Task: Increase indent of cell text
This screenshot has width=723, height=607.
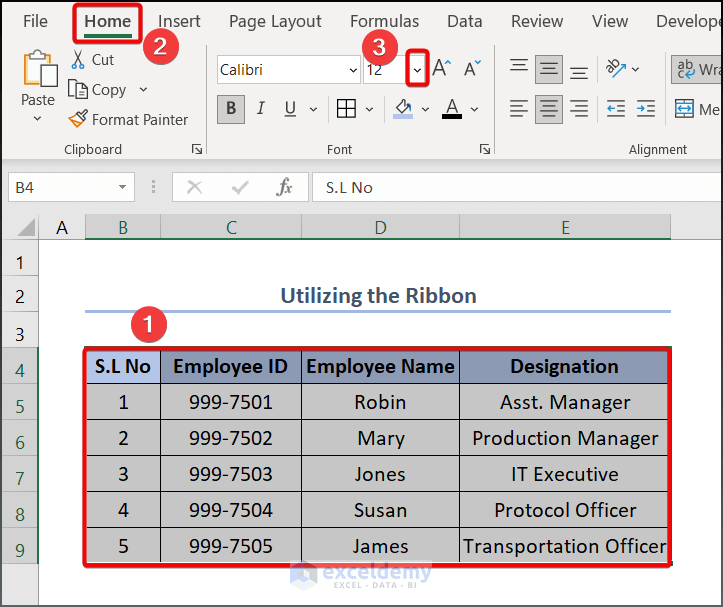Action: [646, 109]
